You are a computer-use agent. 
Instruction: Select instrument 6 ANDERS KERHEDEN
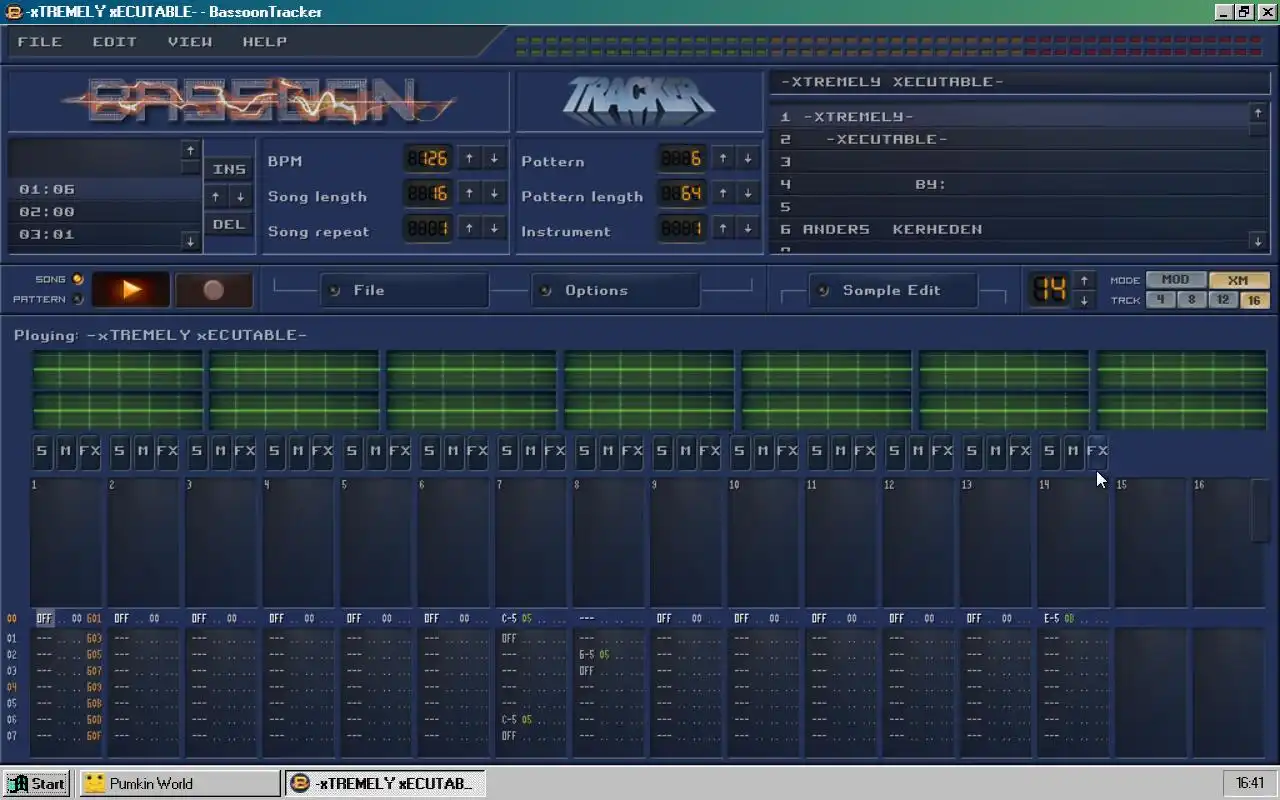coord(1009,229)
